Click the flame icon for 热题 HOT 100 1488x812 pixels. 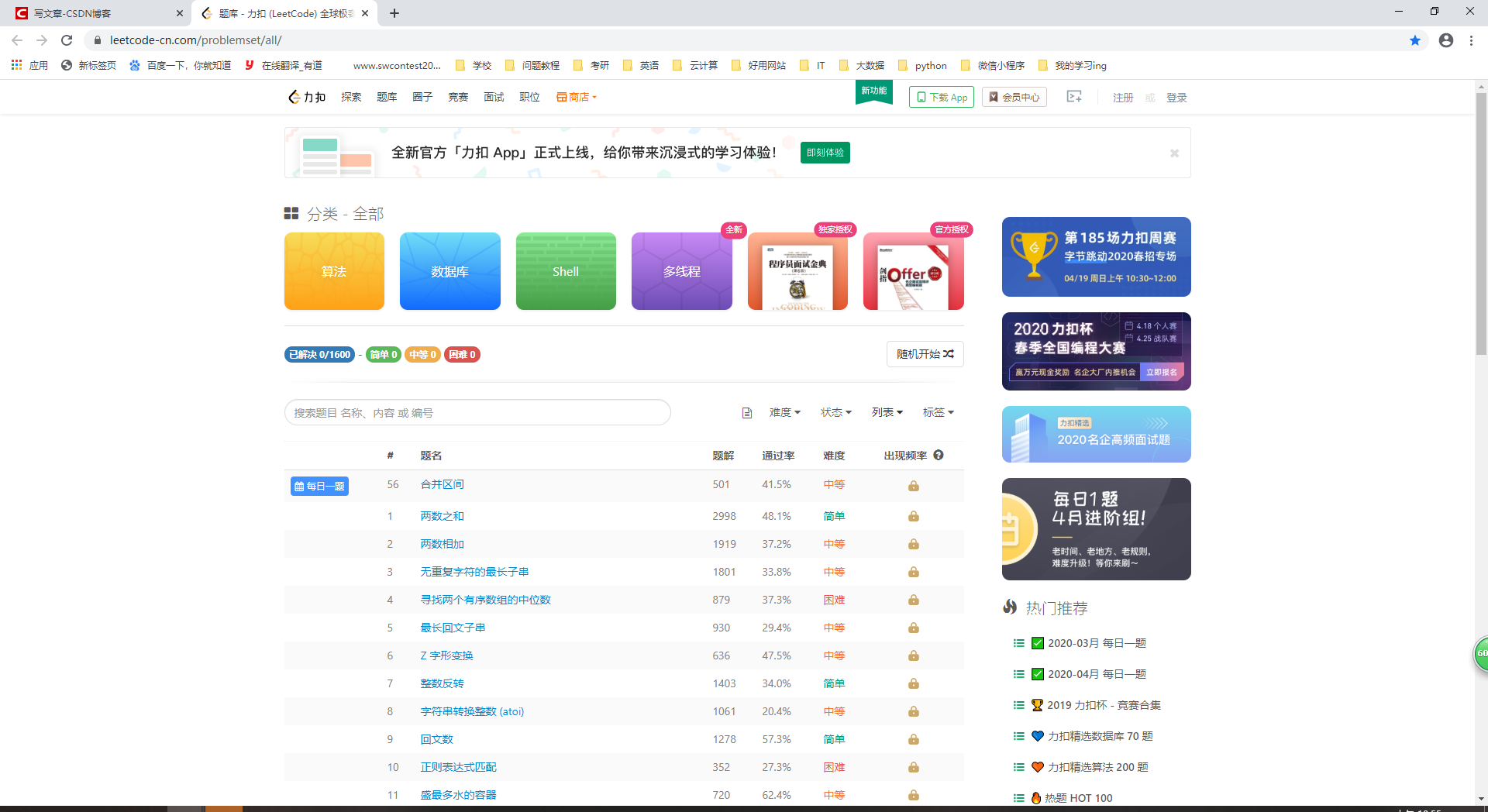click(1036, 798)
